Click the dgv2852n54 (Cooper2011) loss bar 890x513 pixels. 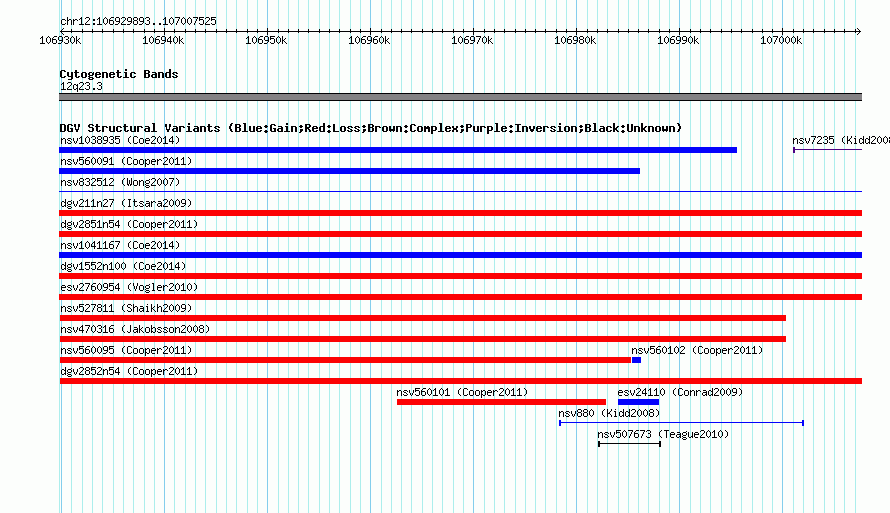(x=460, y=381)
